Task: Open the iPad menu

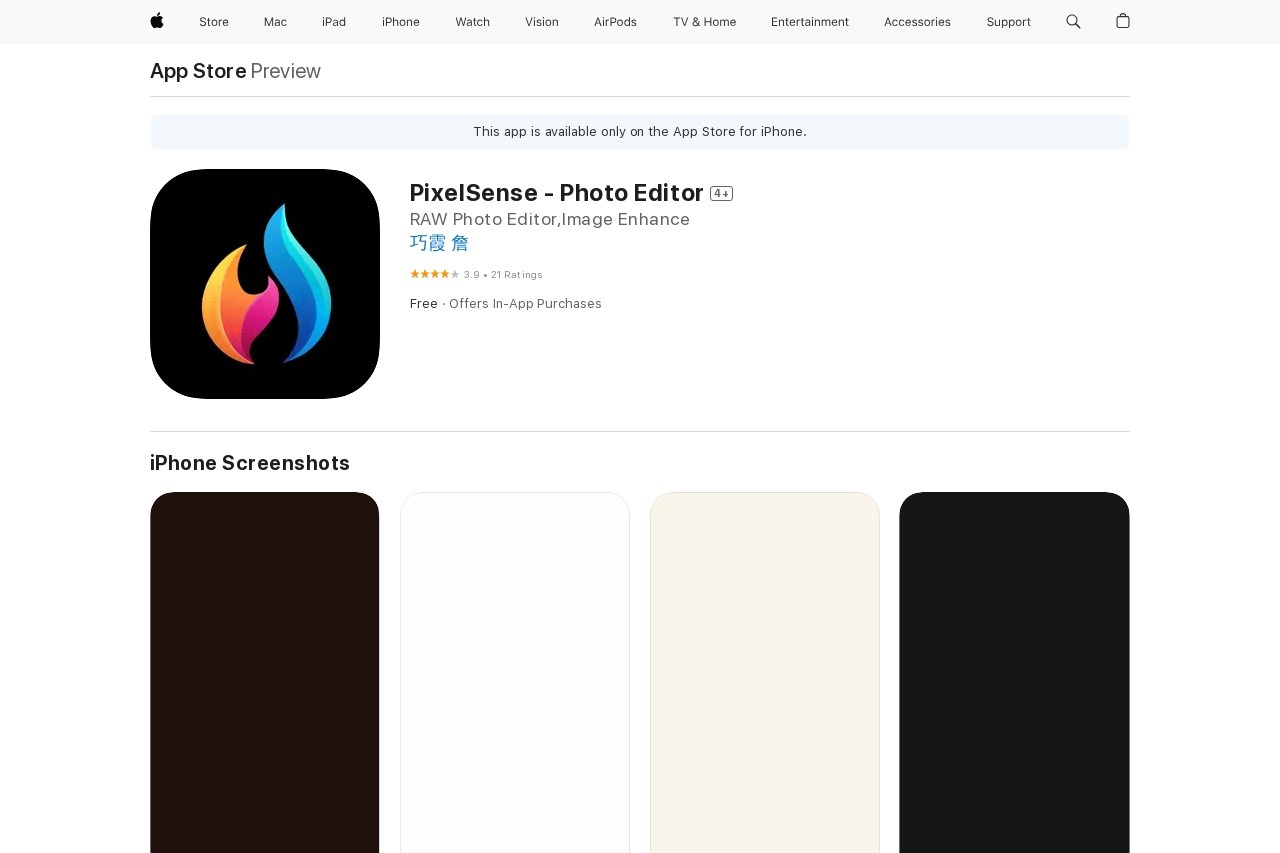Action: [334, 22]
